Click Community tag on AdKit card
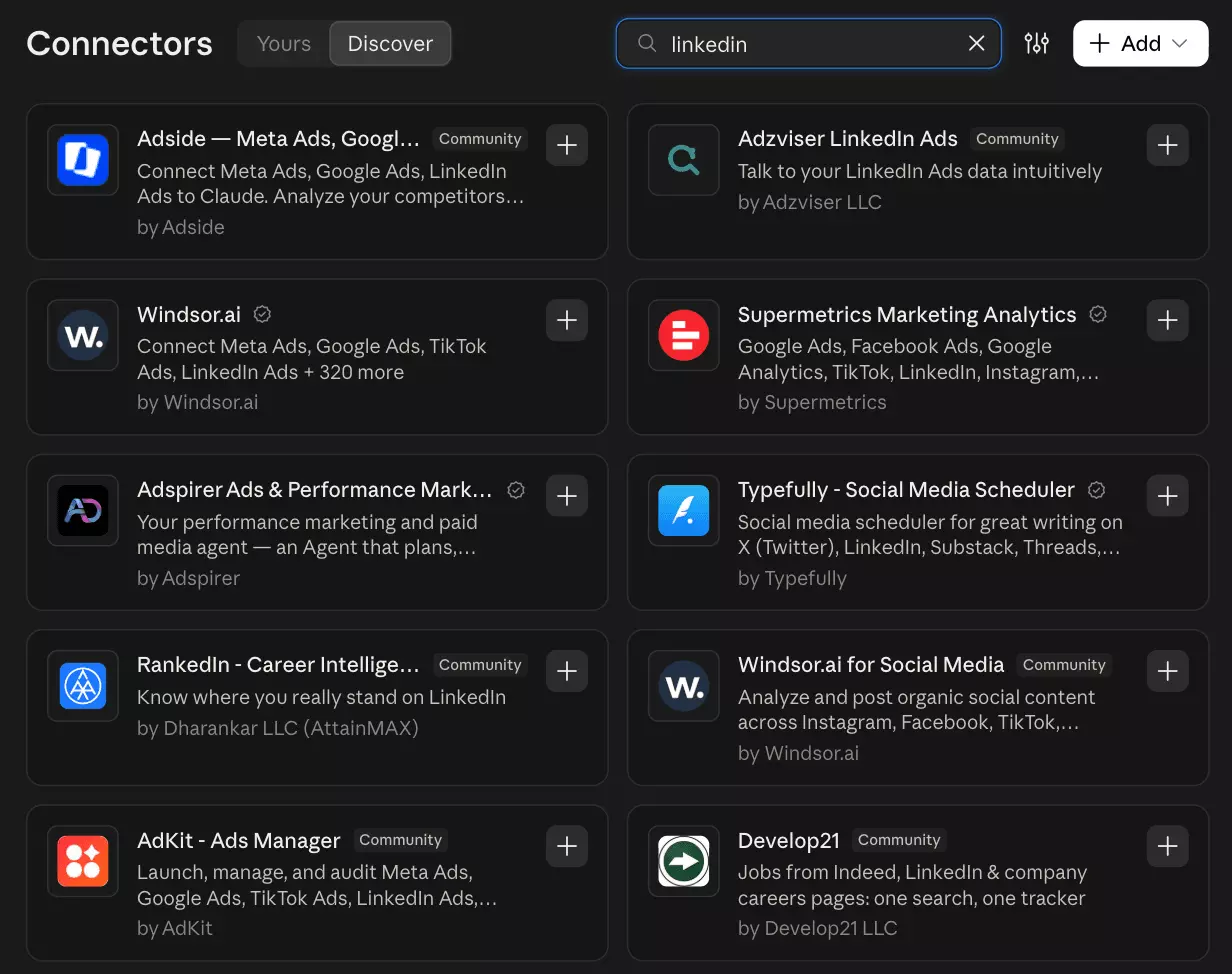 coord(400,840)
